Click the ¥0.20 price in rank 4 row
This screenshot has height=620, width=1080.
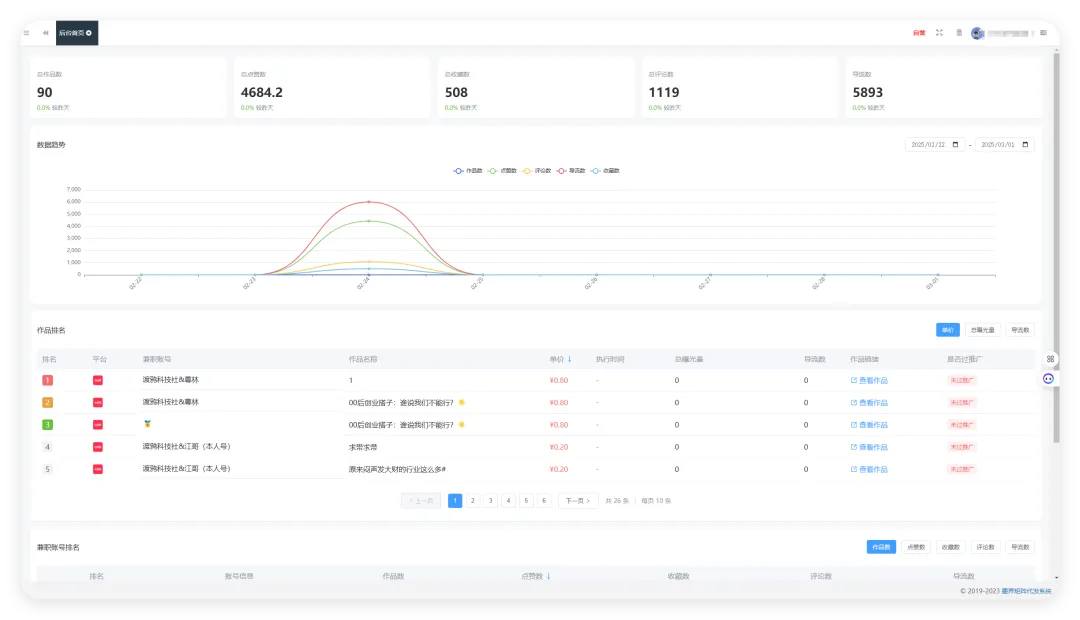(x=559, y=447)
